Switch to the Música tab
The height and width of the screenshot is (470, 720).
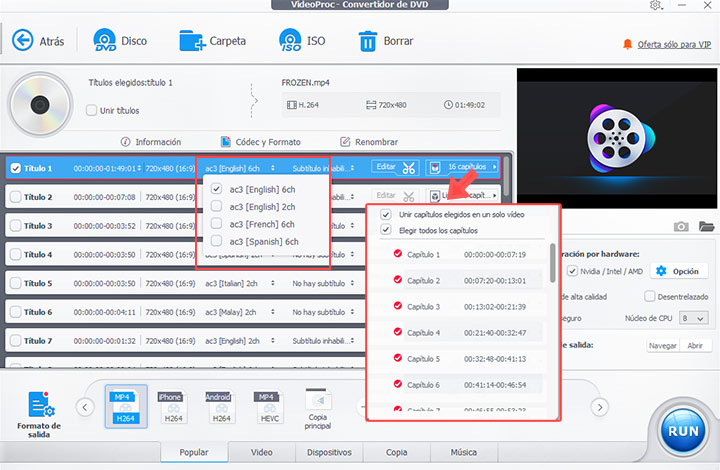(464, 452)
